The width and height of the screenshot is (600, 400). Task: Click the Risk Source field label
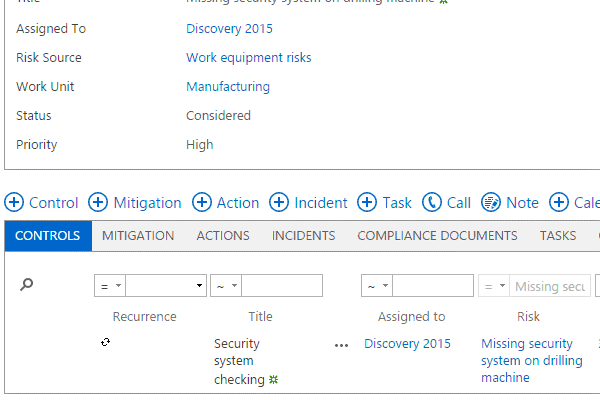pyautogui.click(x=49, y=58)
